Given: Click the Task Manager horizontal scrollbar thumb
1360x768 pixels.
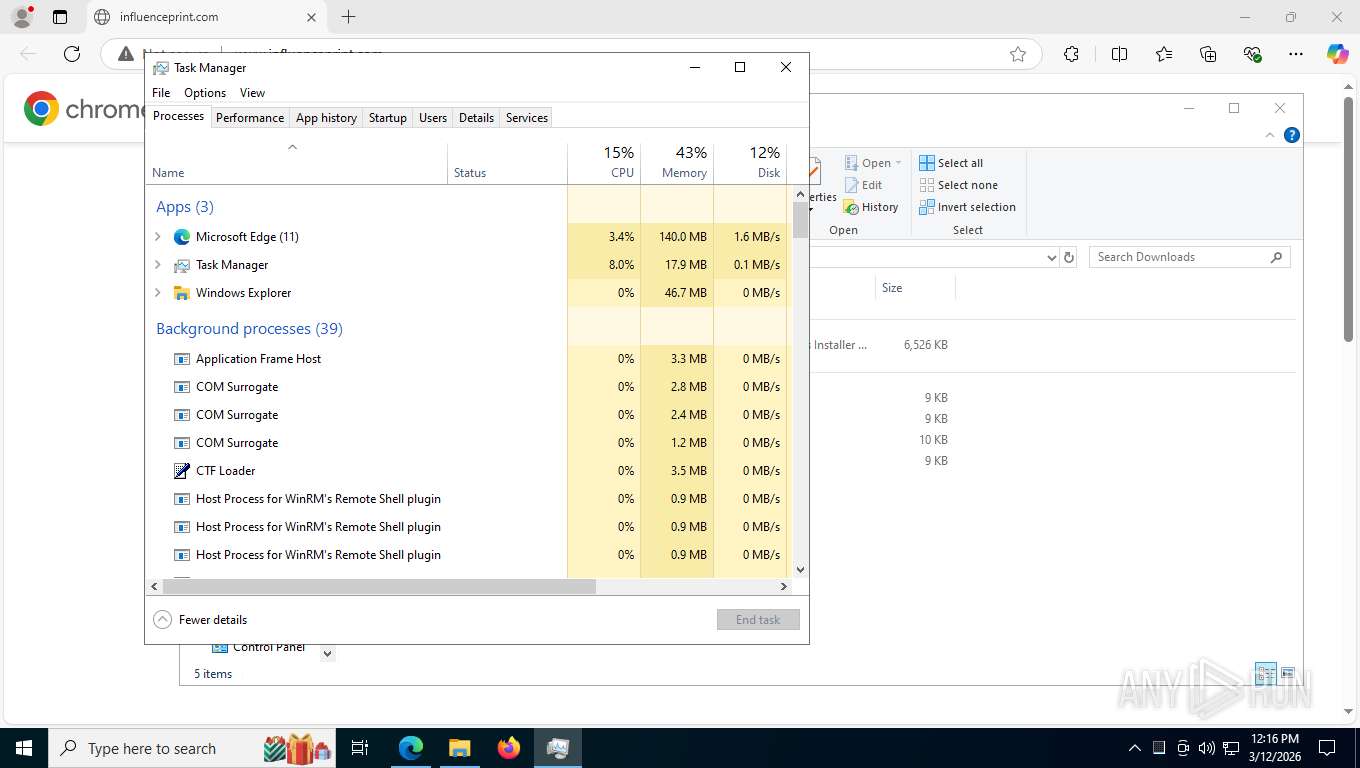Looking at the screenshot, I should point(378,587).
